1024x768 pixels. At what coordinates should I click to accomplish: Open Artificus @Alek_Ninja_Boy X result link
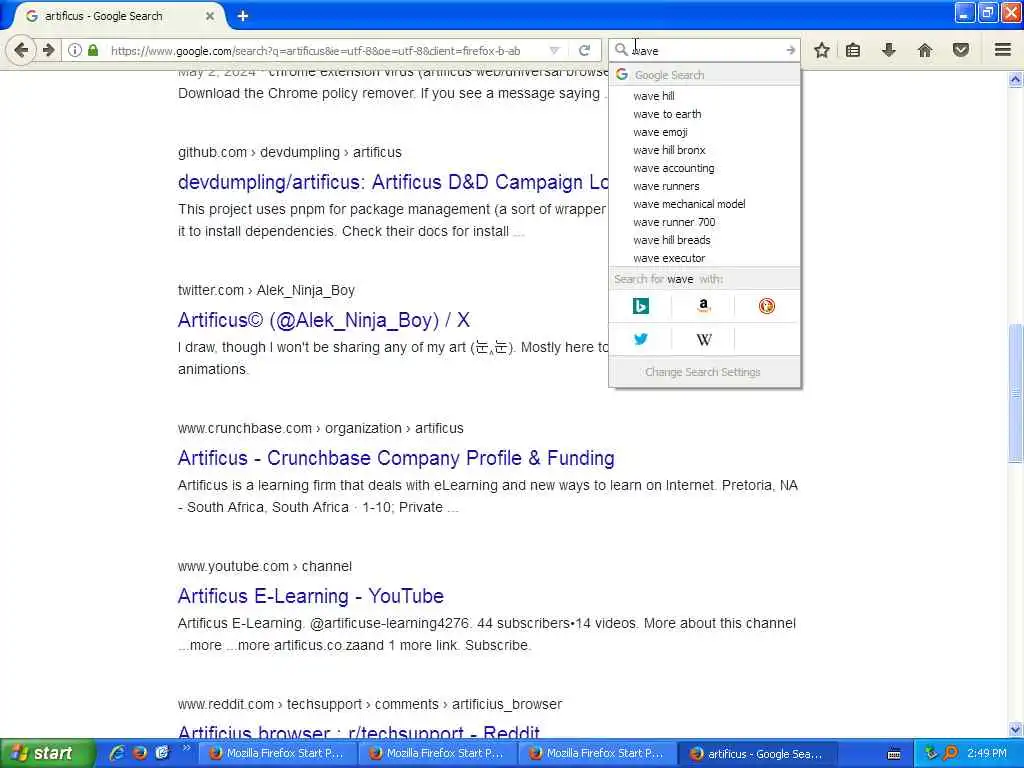click(x=324, y=320)
